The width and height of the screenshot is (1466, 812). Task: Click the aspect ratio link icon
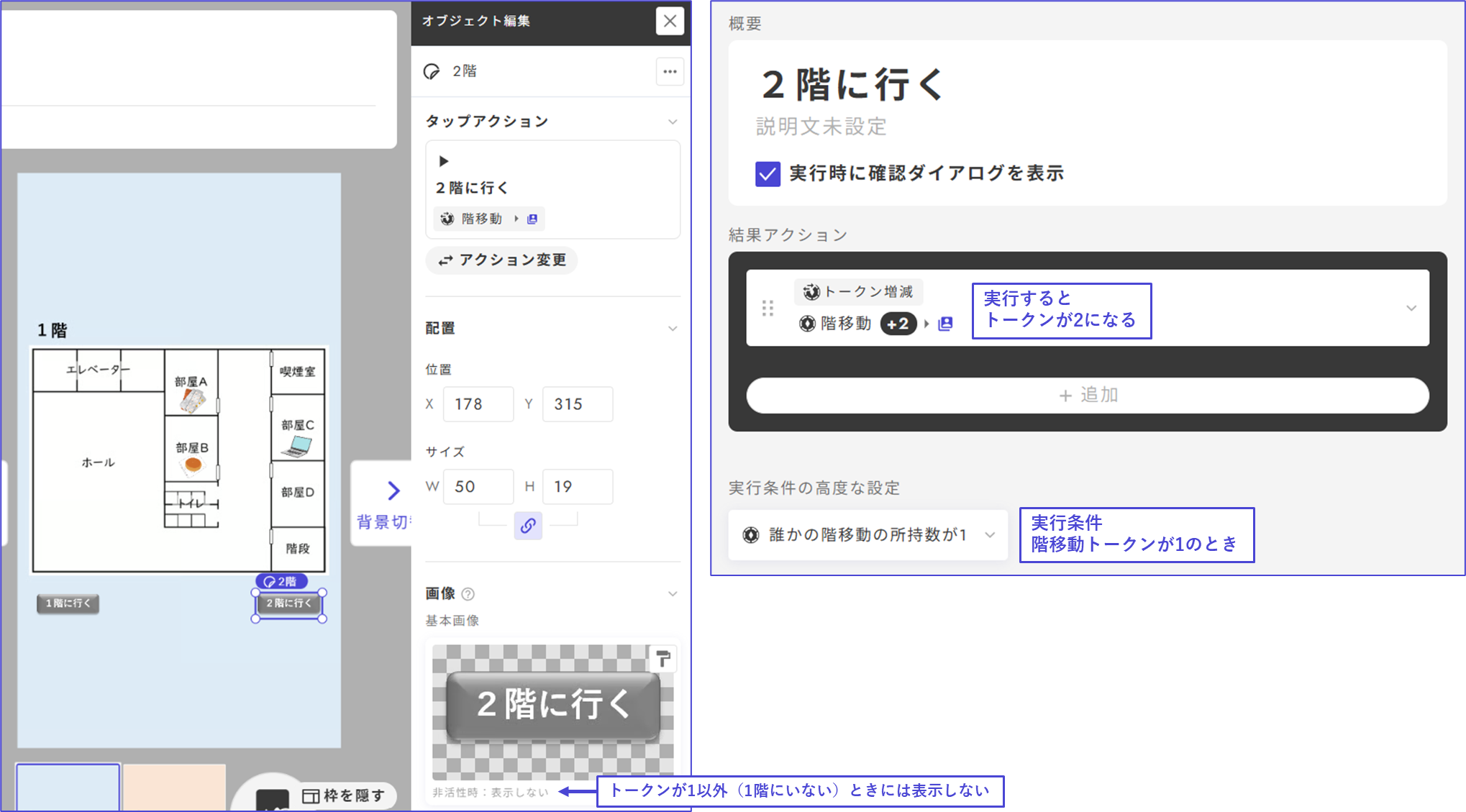(528, 526)
